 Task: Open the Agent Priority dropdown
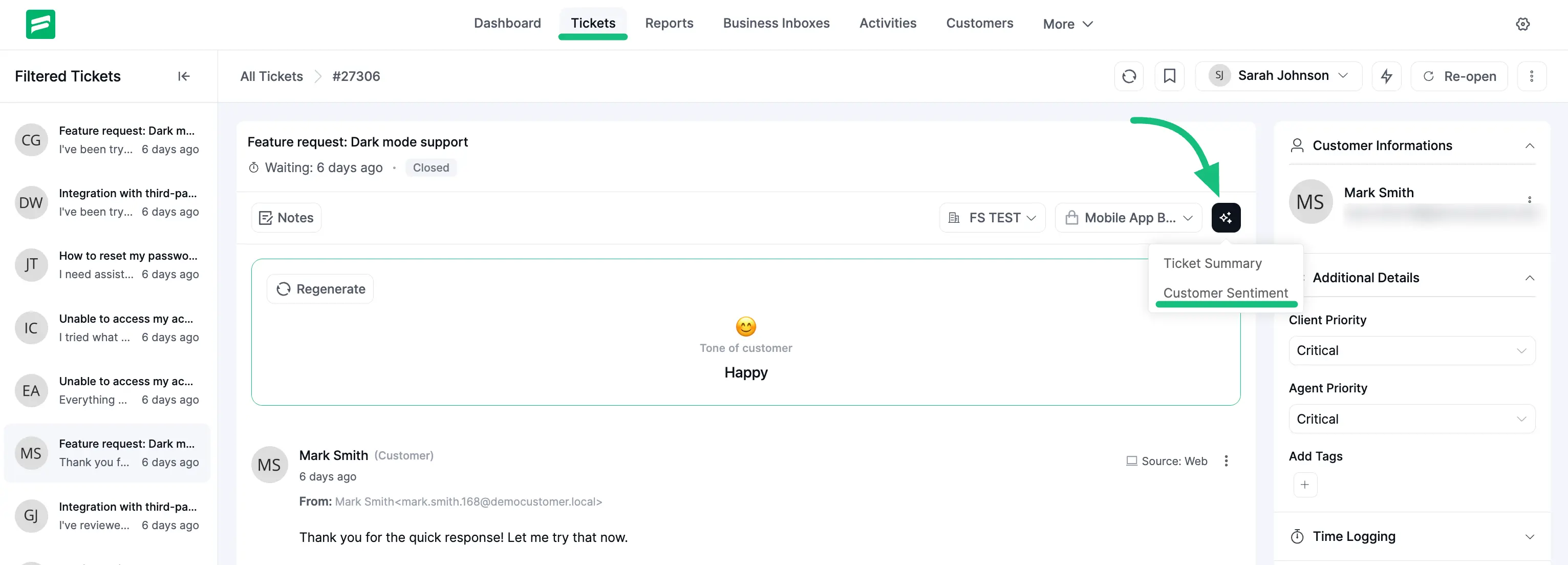tap(1411, 419)
